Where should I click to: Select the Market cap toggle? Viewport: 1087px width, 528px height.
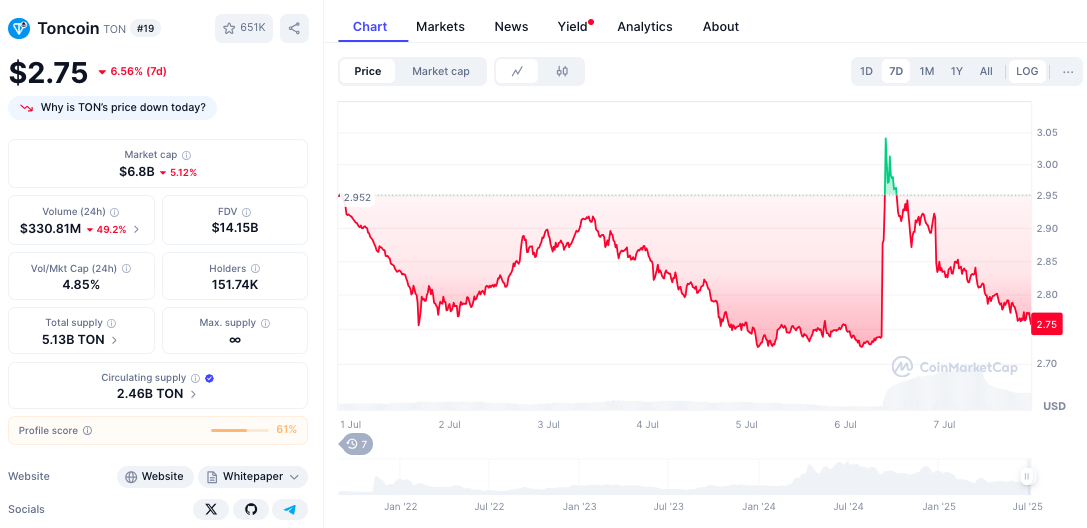pos(441,71)
